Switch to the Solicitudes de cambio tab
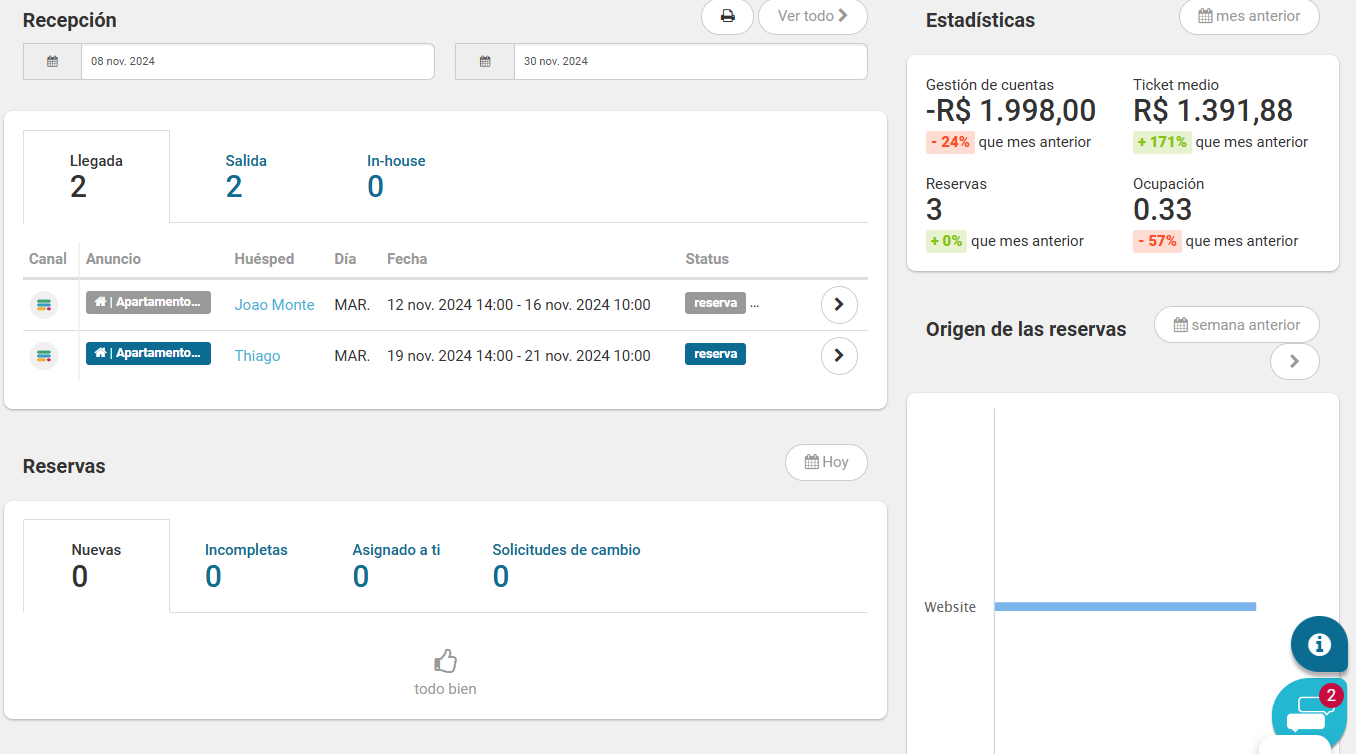 click(x=566, y=565)
